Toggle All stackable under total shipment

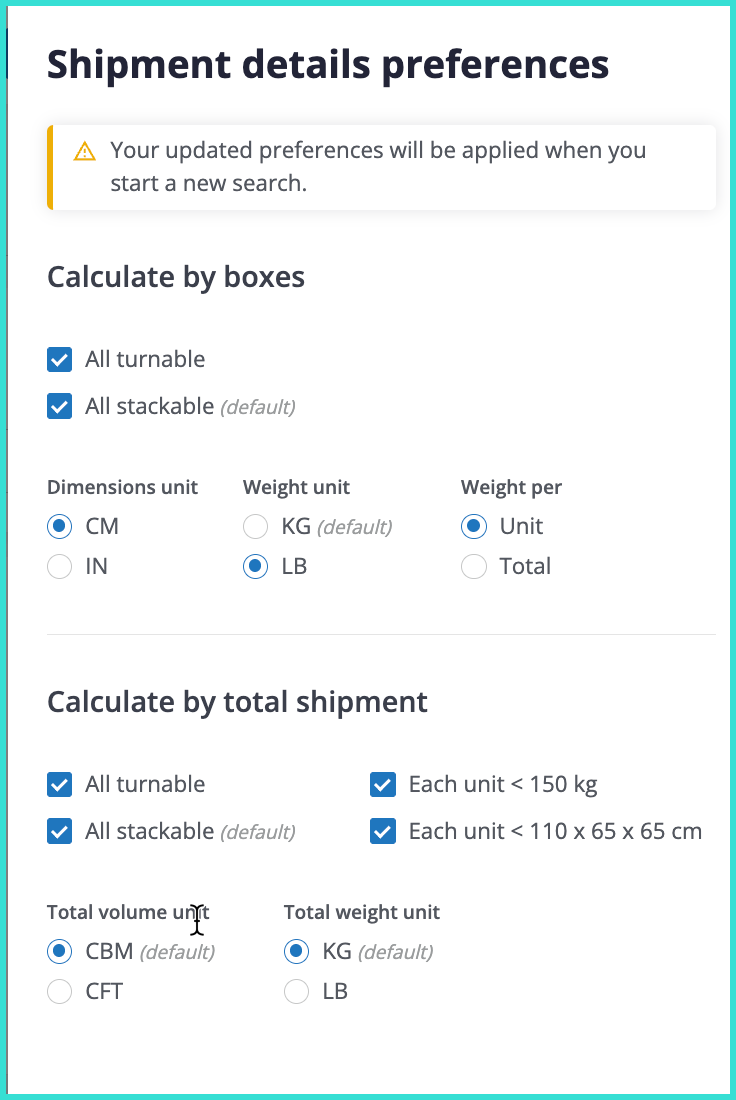(x=60, y=831)
